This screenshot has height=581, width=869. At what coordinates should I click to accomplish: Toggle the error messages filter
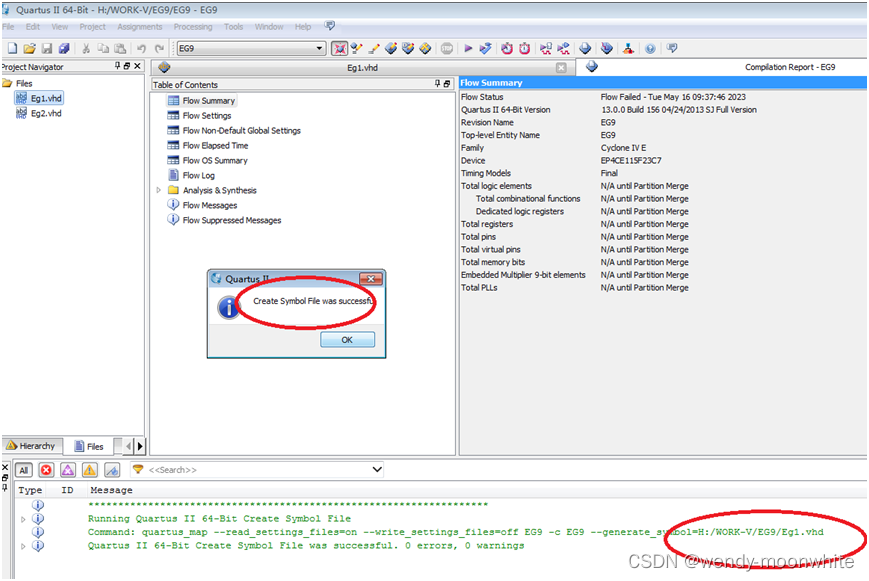click(x=46, y=470)
